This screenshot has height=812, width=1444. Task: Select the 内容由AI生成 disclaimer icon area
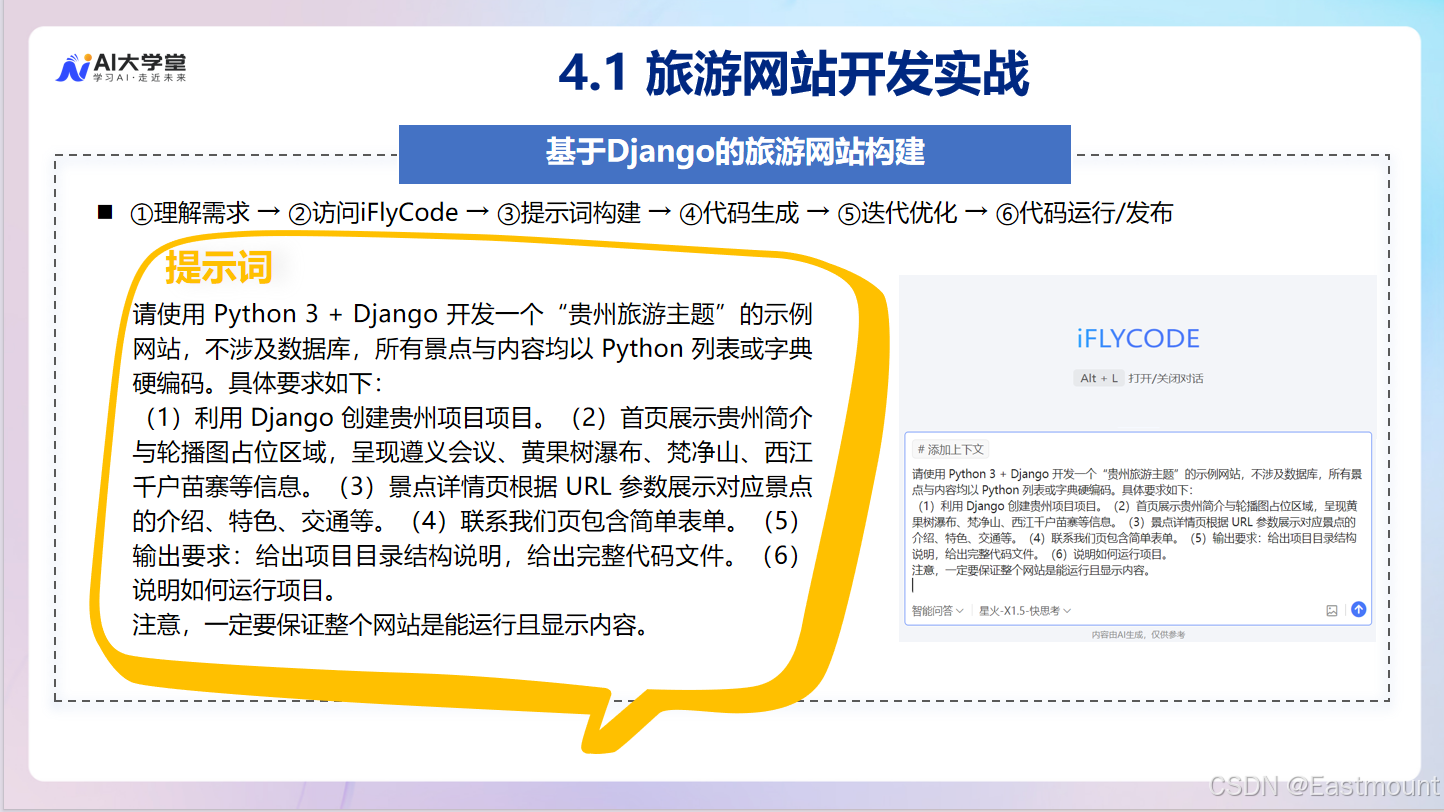coord(1141,632)
